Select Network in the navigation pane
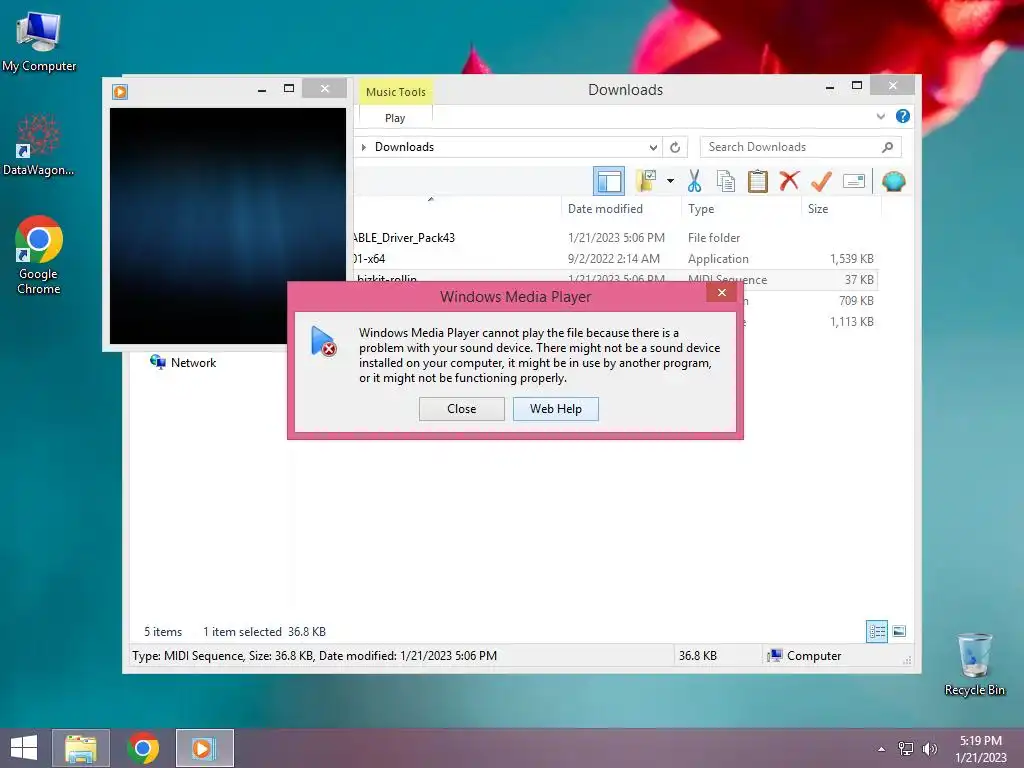This screenshot has width=1024, height=768. pos(184,362)
